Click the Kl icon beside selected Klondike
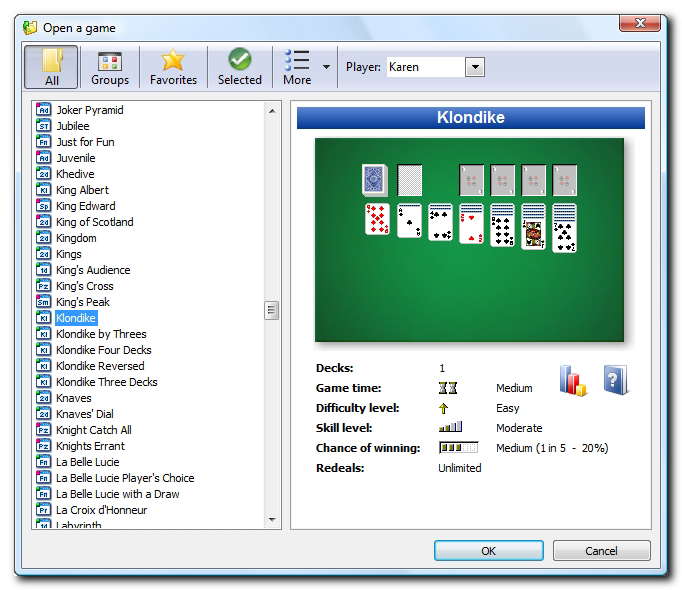Image resolution: width=682 pixels, height=590 pixels. pos(43,318)
